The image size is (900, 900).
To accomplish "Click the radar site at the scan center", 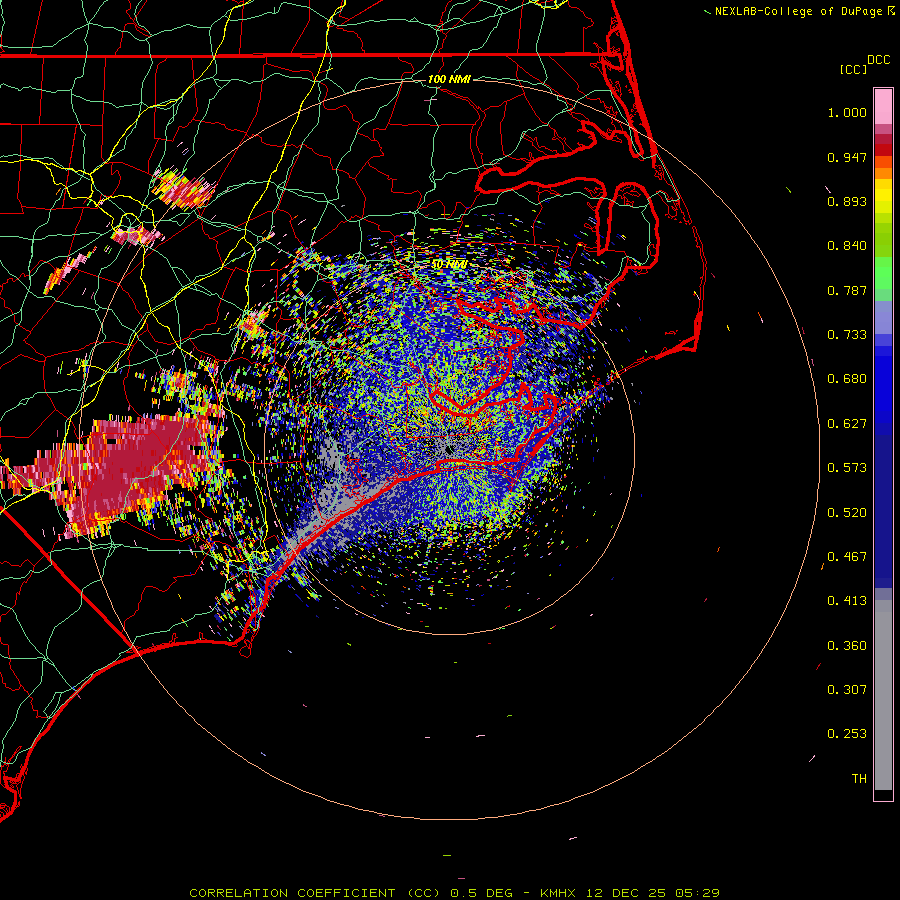I will [x=450, y=449].
